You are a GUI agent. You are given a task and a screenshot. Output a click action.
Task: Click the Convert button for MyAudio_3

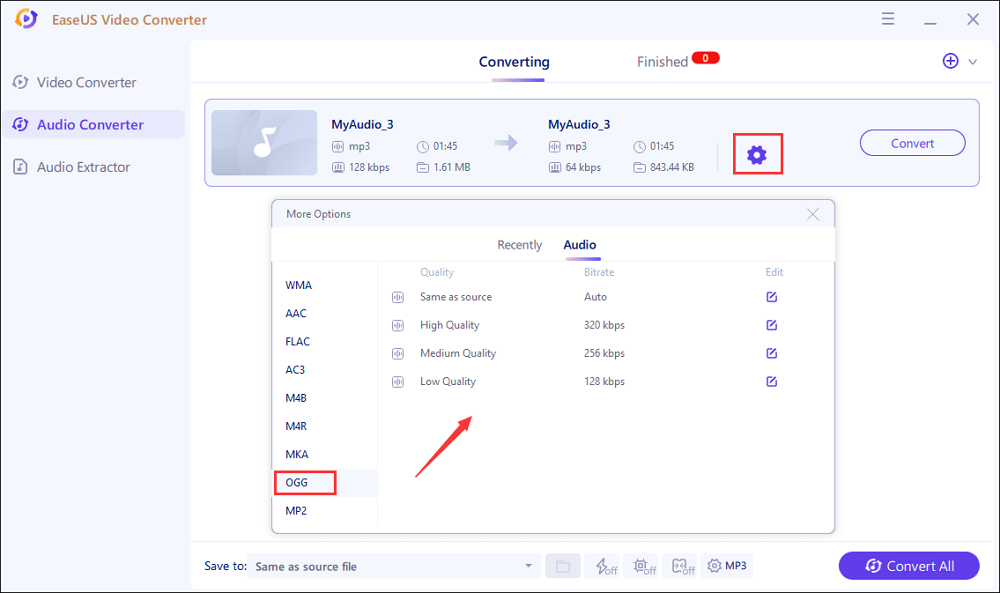pos(912,143)
